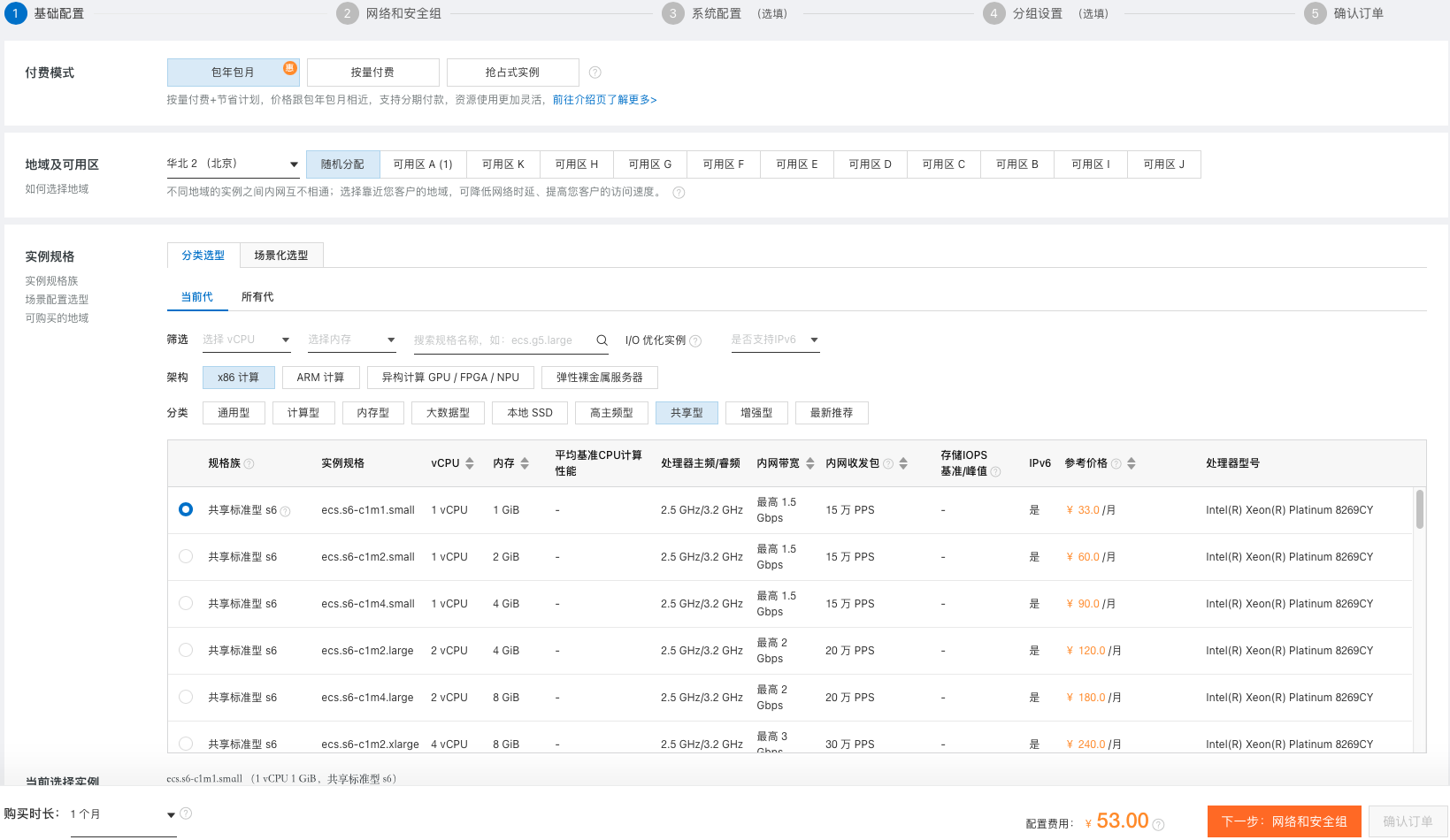Select radio for ecs.s6-c1m1.small row

[x=186, y=509]
